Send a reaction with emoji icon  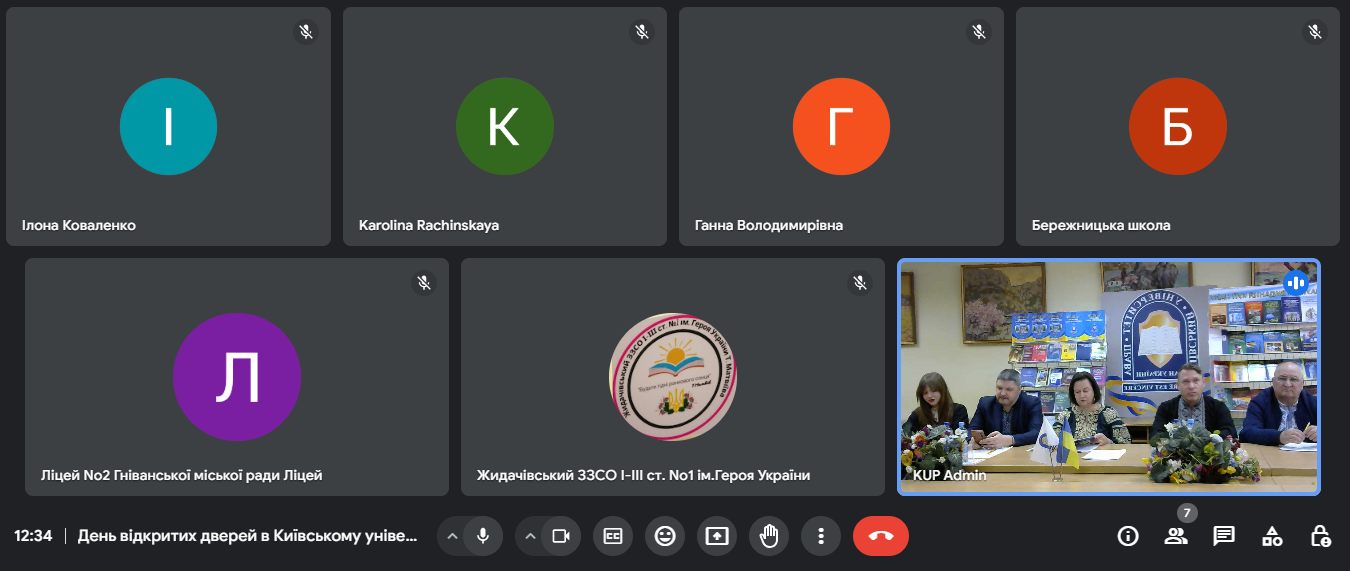[x=665, y=536]
